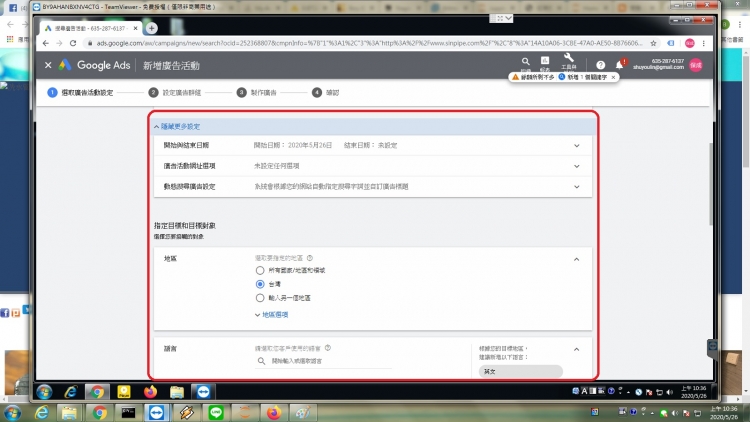Select all countries and territories radio
The height and width of the screenshot is (422, 750).
(x=260, y=270)
